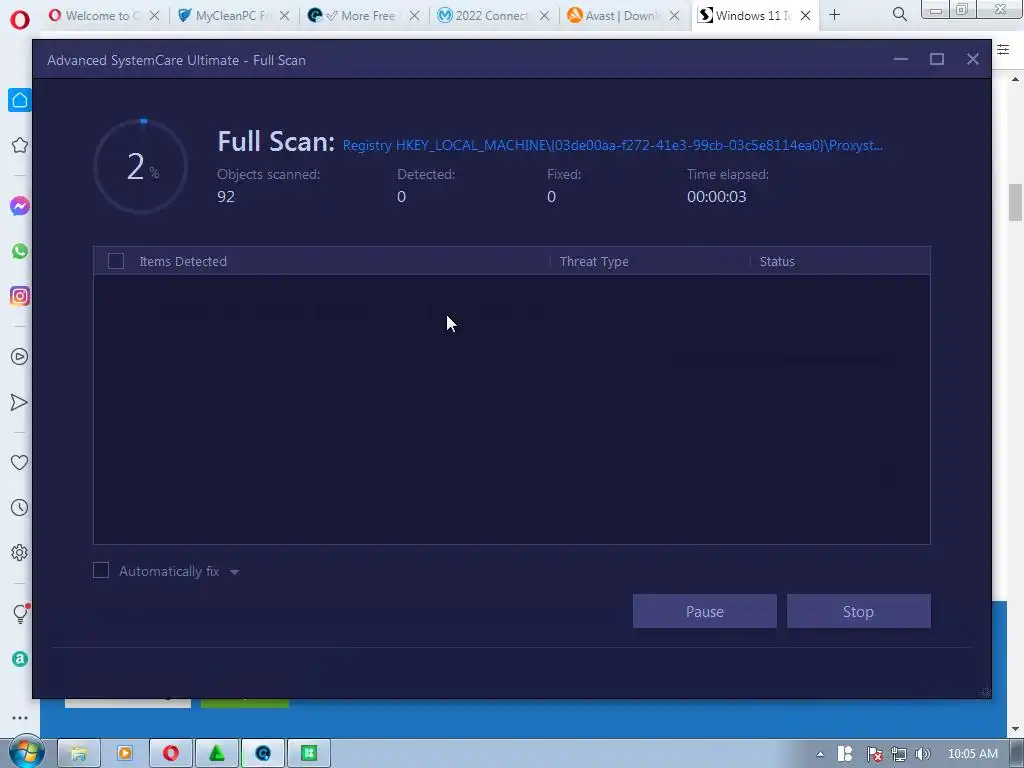Show hidden tray icons arrow

[x=820, y=754]
